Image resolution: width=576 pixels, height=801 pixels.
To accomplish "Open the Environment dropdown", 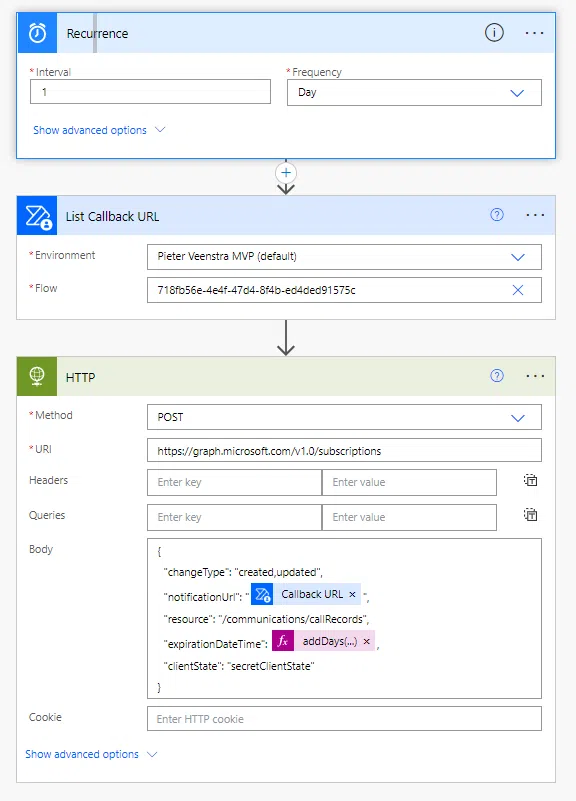I will click(x=344, y=256).
